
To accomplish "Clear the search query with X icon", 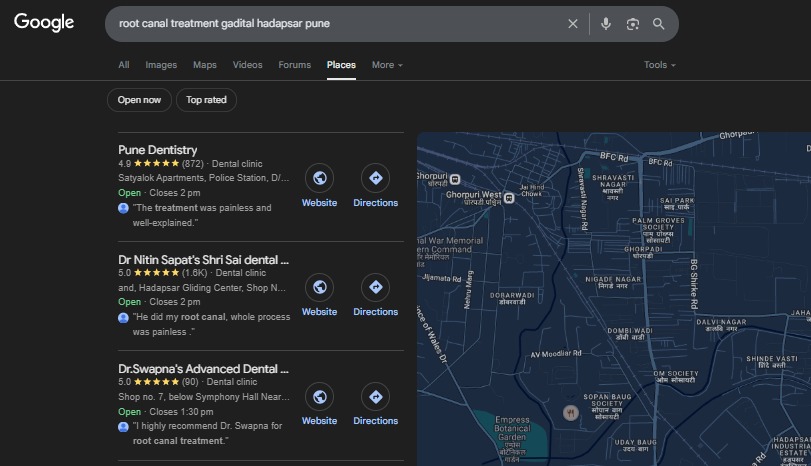I will pyautogui.click(x=573, y=24).
